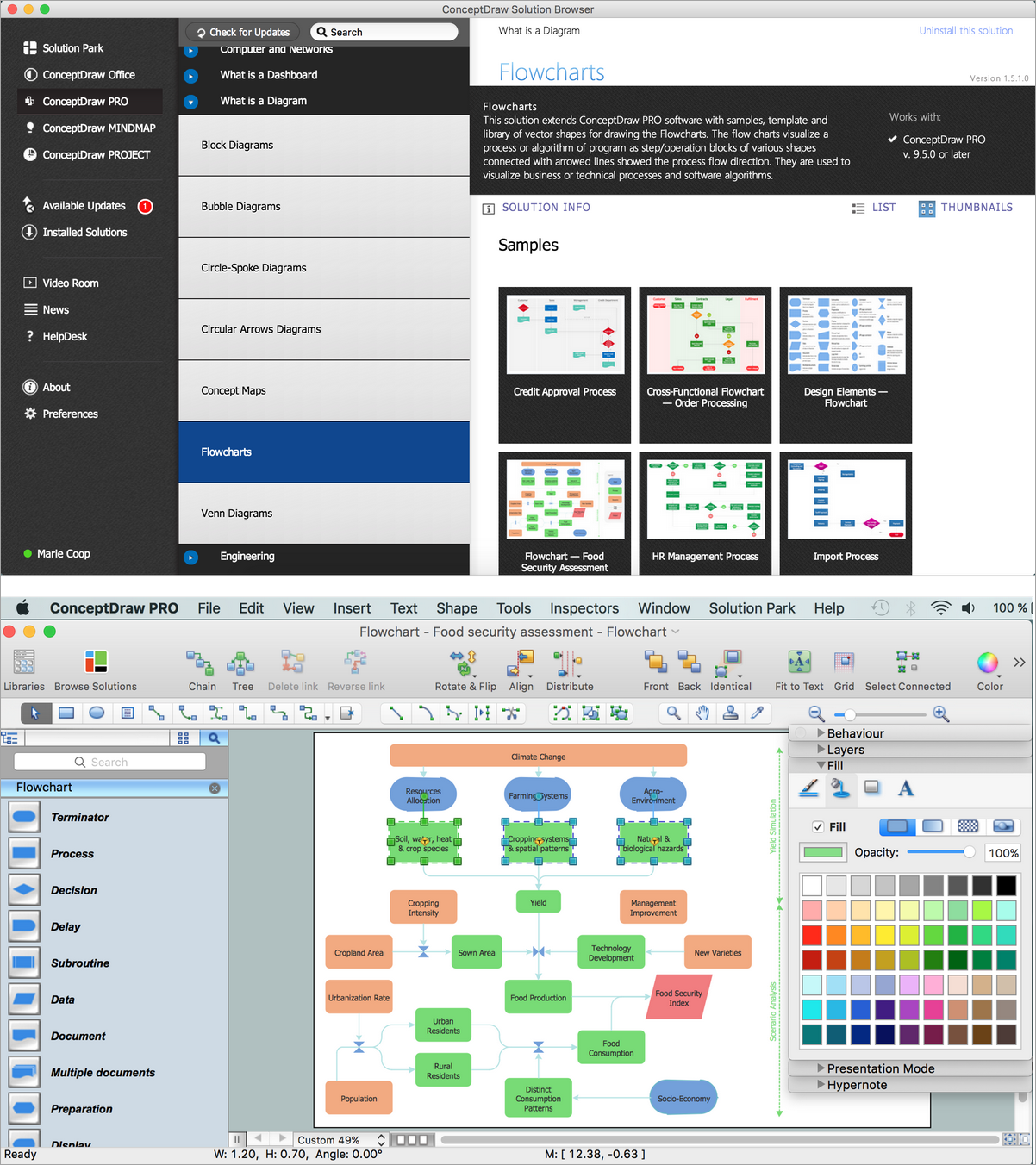Uncheck the Fill checkbox
Viewport: 1036px width, 1165px height.
(x=818, y=826)
